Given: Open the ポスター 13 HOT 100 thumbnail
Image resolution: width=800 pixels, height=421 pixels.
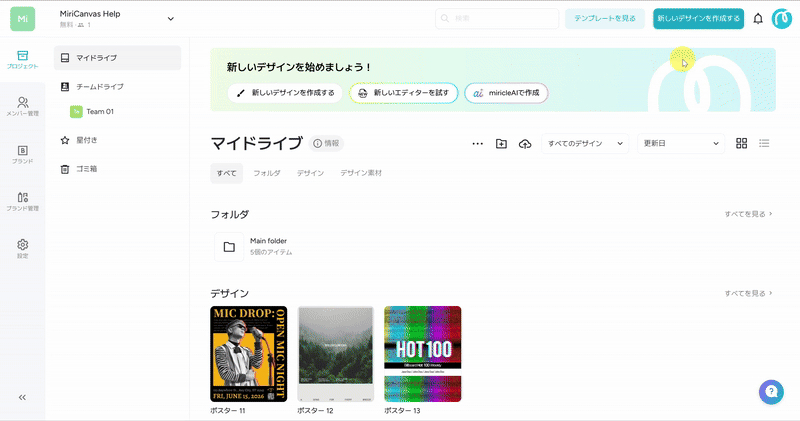Looking at the screenshot, I should point(422,353).
